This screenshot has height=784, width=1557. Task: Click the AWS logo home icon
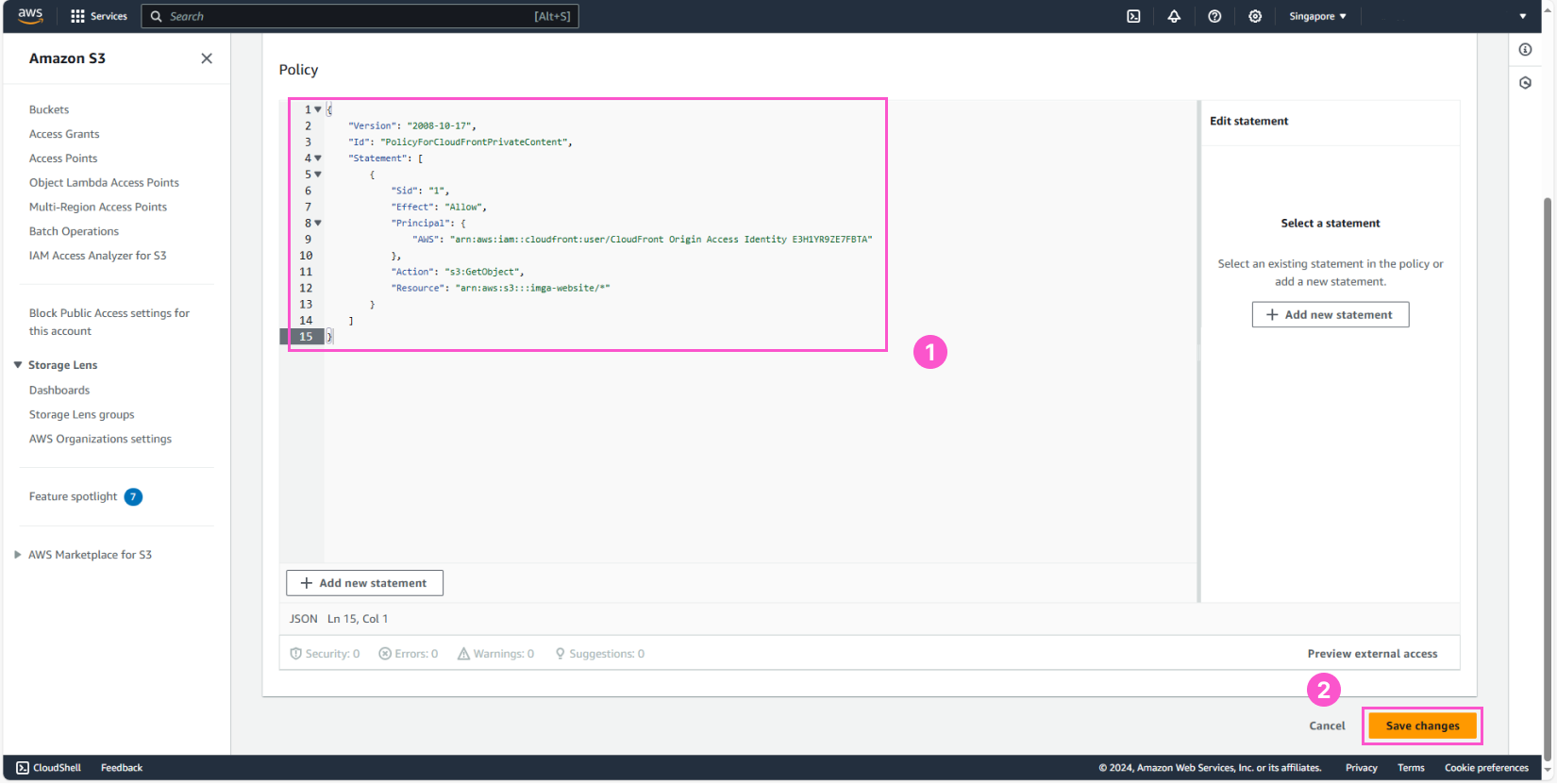coord(30,15)
